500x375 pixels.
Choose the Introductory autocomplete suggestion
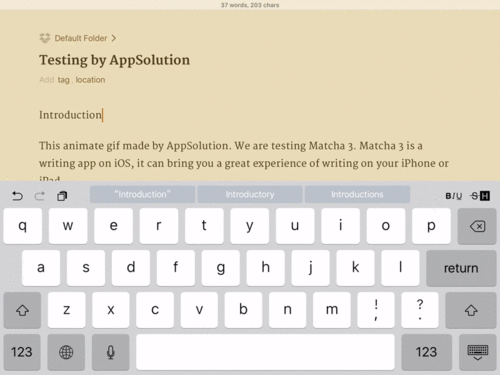pyautogui.click(x=250, y=194)
